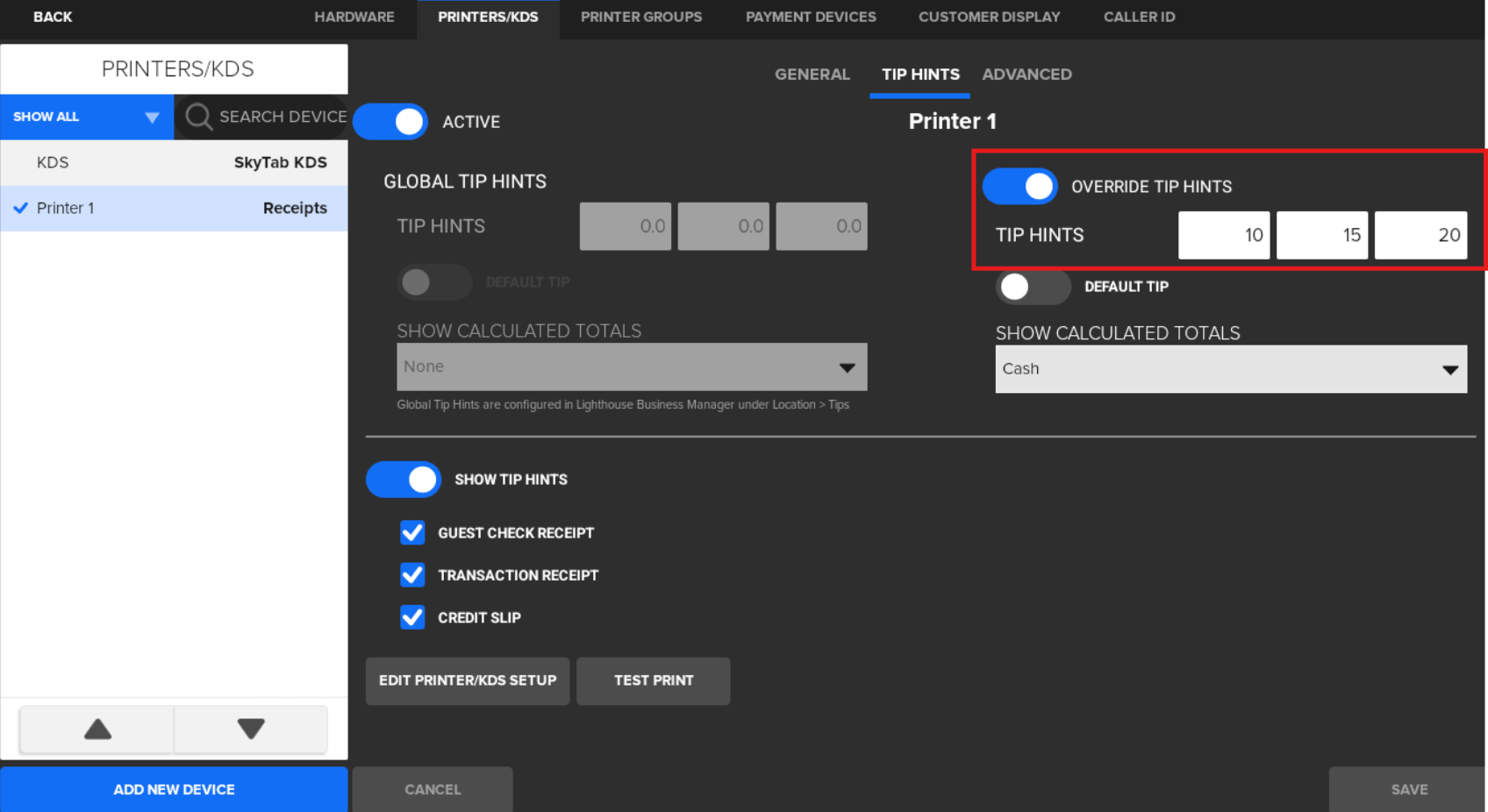The height and width of the screenshot is (812, 1488).
Task: Select SkyTab KDS device in list
Action: 174,162
